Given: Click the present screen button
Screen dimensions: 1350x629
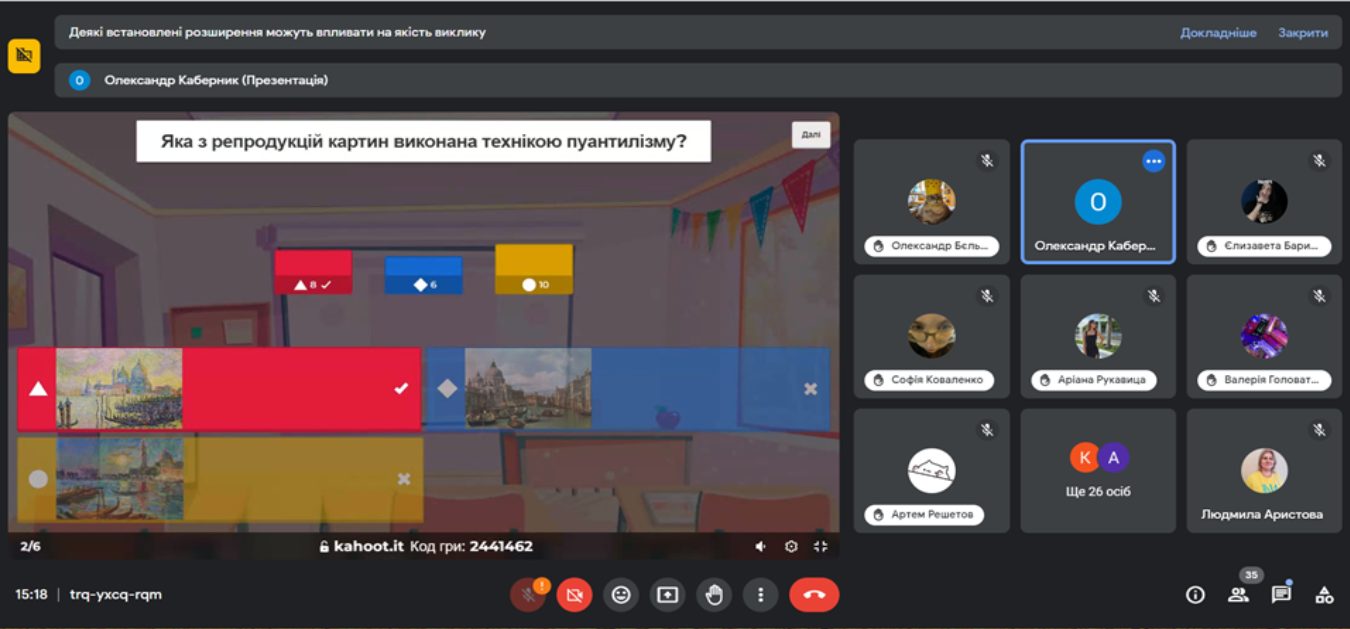Looking at the screenshot, I should 667,595.
